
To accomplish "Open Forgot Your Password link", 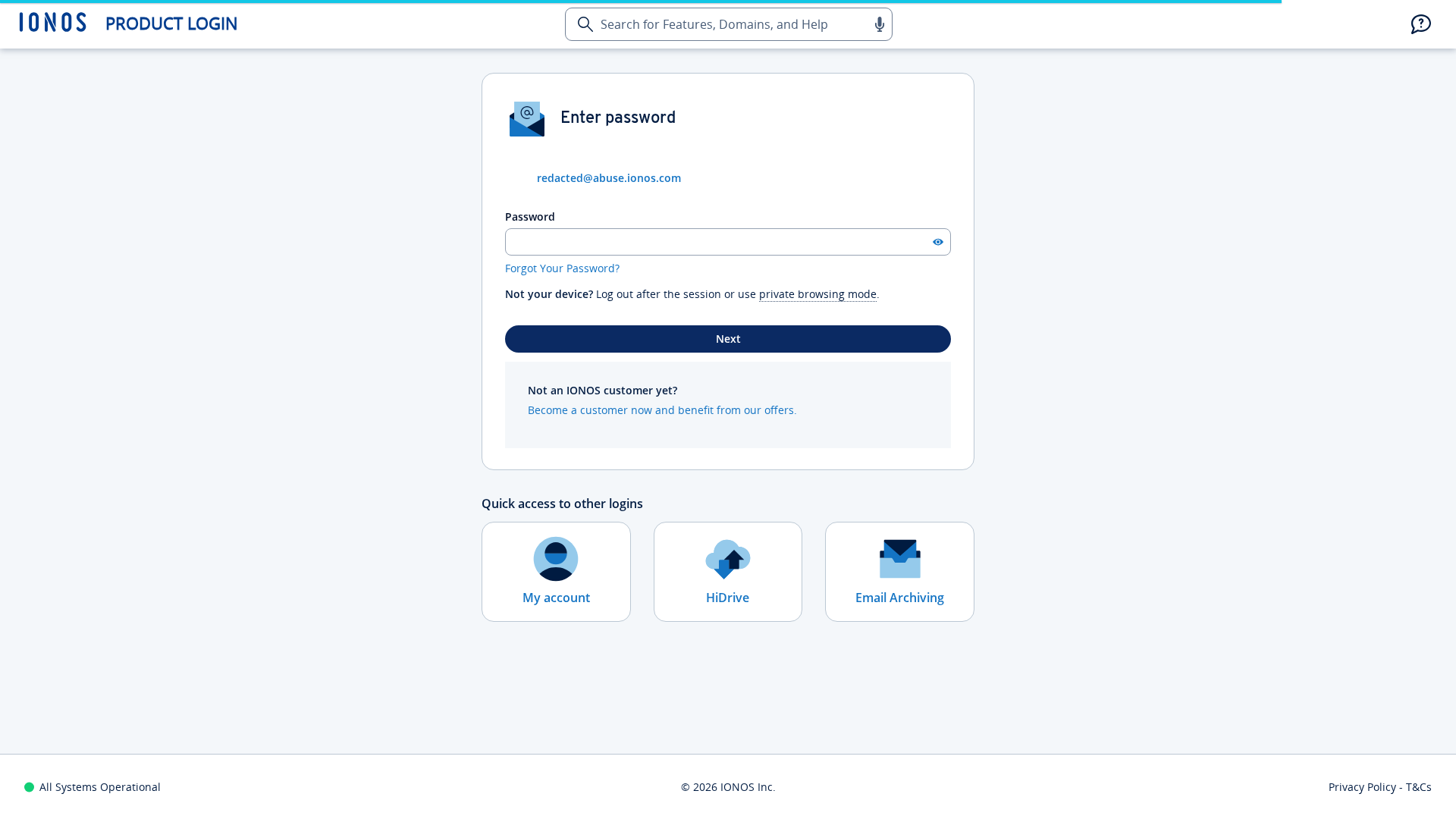I will [x=562, y=268].
